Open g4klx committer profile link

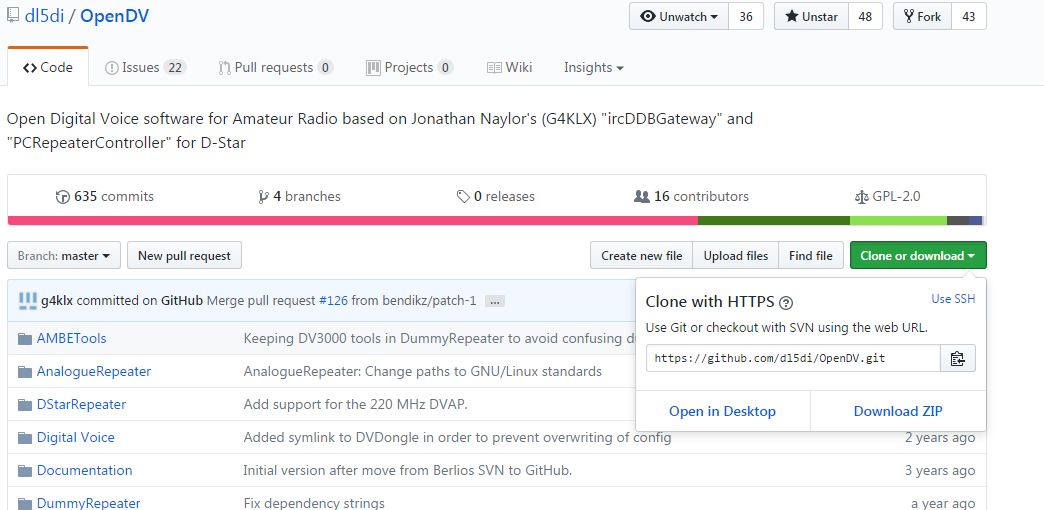[57, 301]
